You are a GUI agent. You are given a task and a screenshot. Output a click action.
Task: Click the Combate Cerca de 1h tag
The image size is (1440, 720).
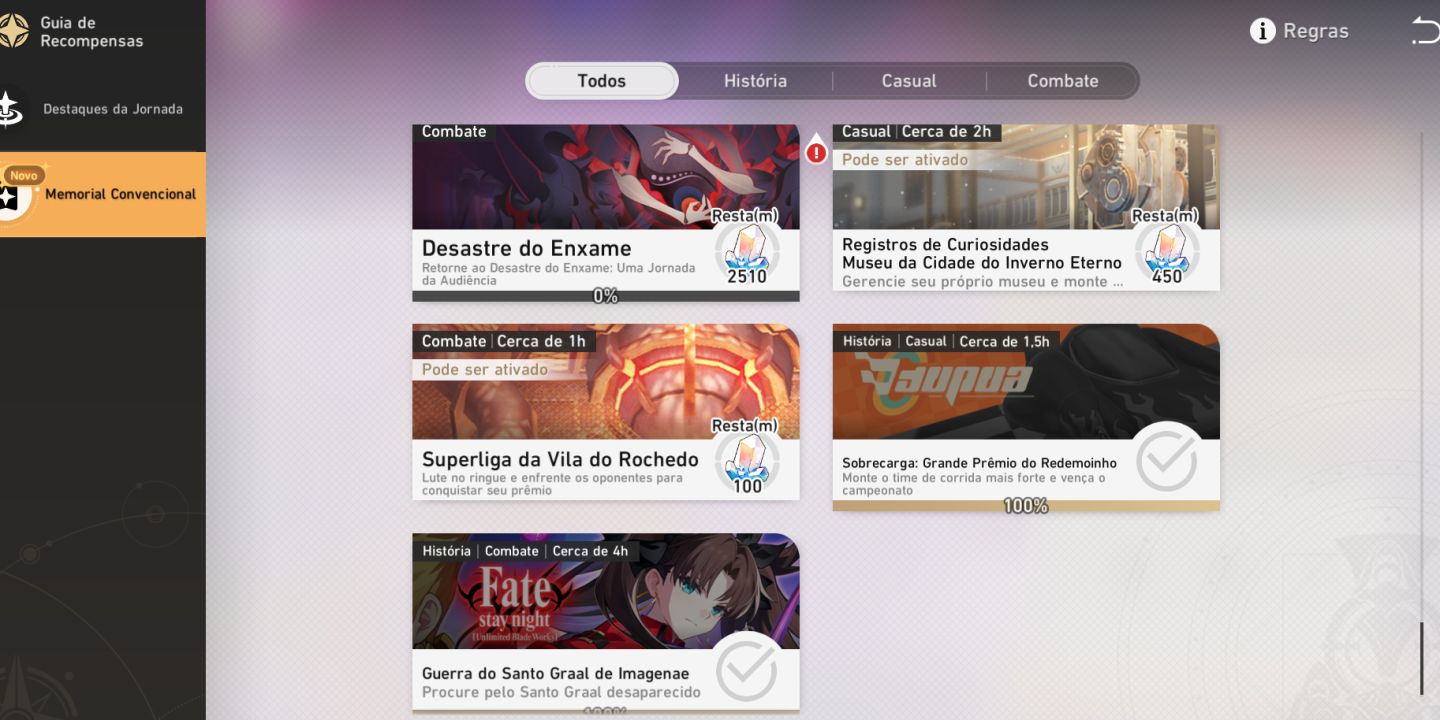click(504, 341)
